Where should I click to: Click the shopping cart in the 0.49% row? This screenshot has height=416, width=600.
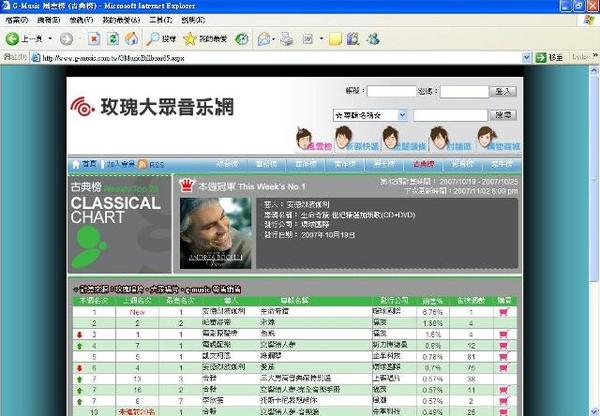(x=504, y=412)
